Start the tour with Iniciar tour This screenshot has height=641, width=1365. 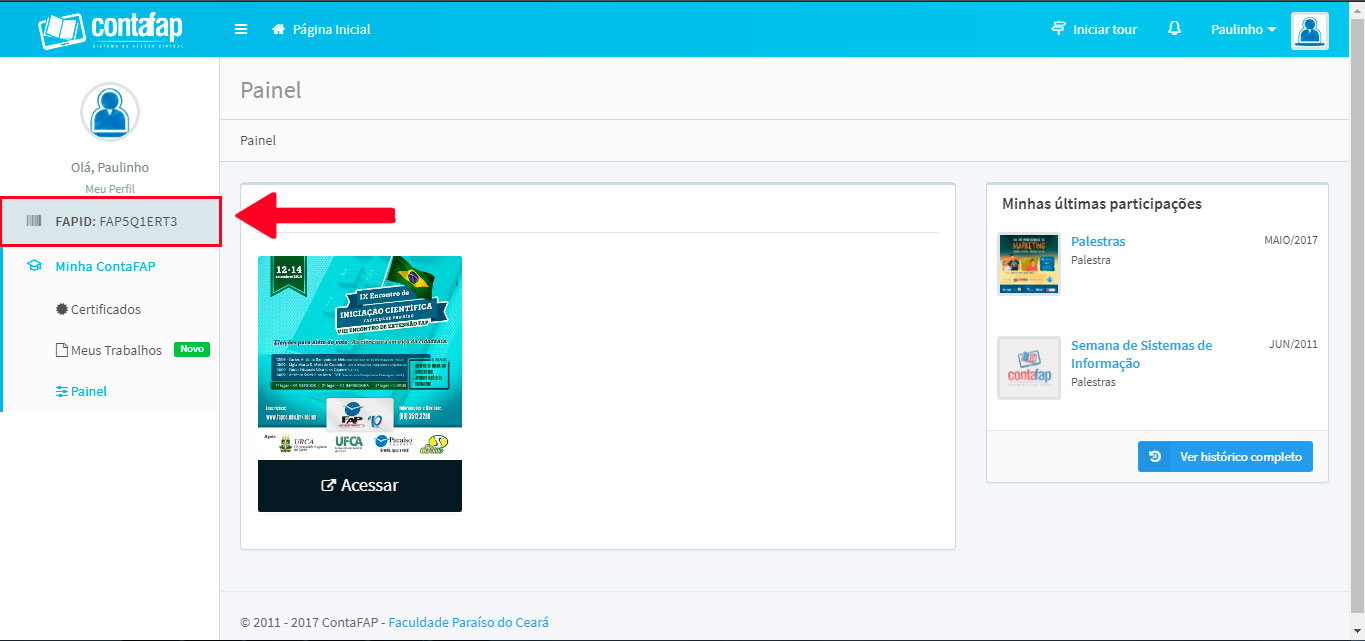pyautogui.click(x=1094, y=29)
